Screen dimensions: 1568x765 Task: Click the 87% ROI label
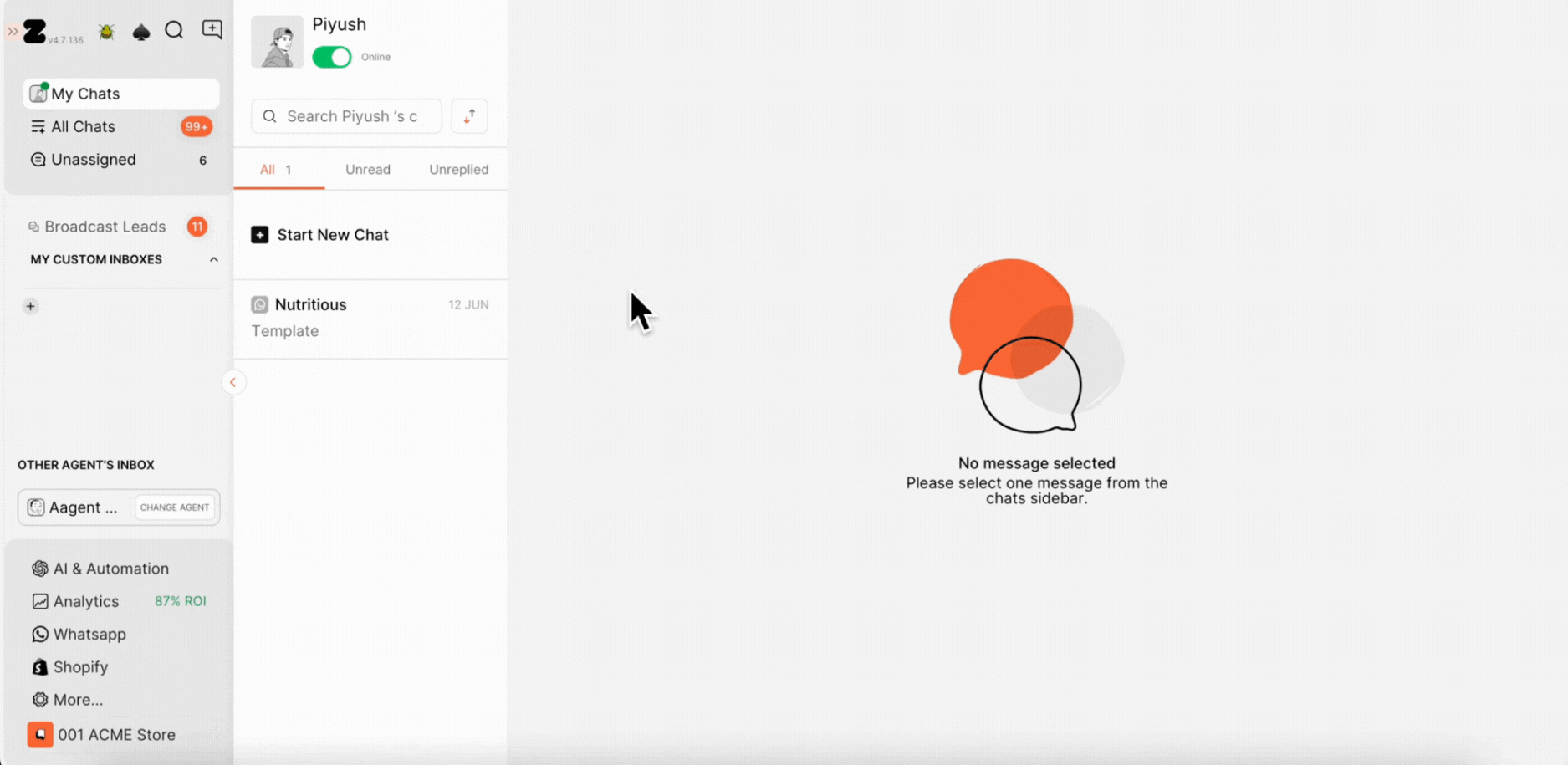point(181,601)
